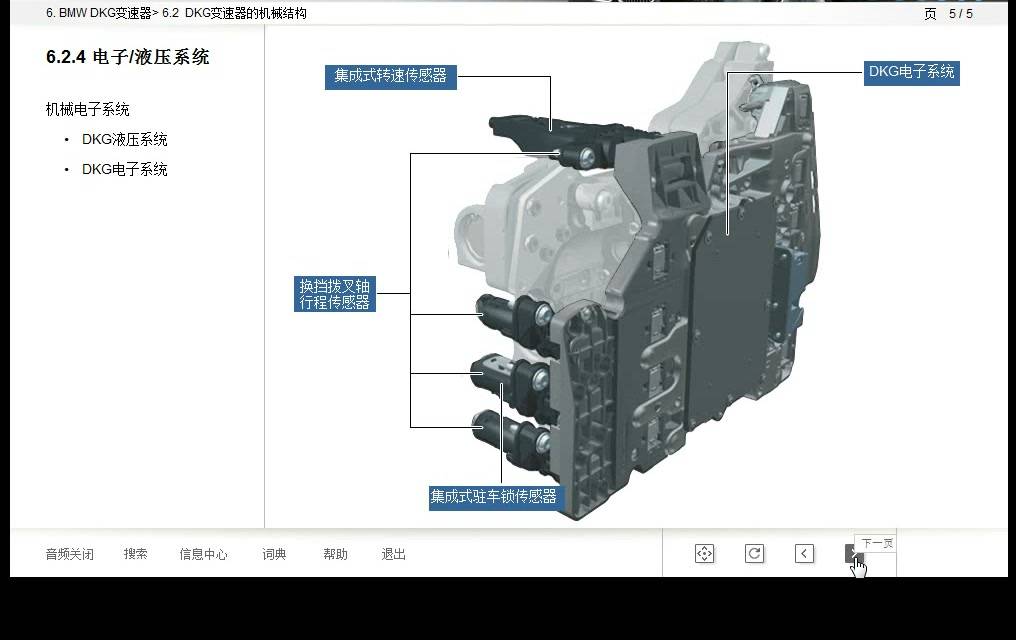Click heading 6.2.4 电子/液压系统
The height and width of the screenshot is (640, 1016).
(128, 57)
